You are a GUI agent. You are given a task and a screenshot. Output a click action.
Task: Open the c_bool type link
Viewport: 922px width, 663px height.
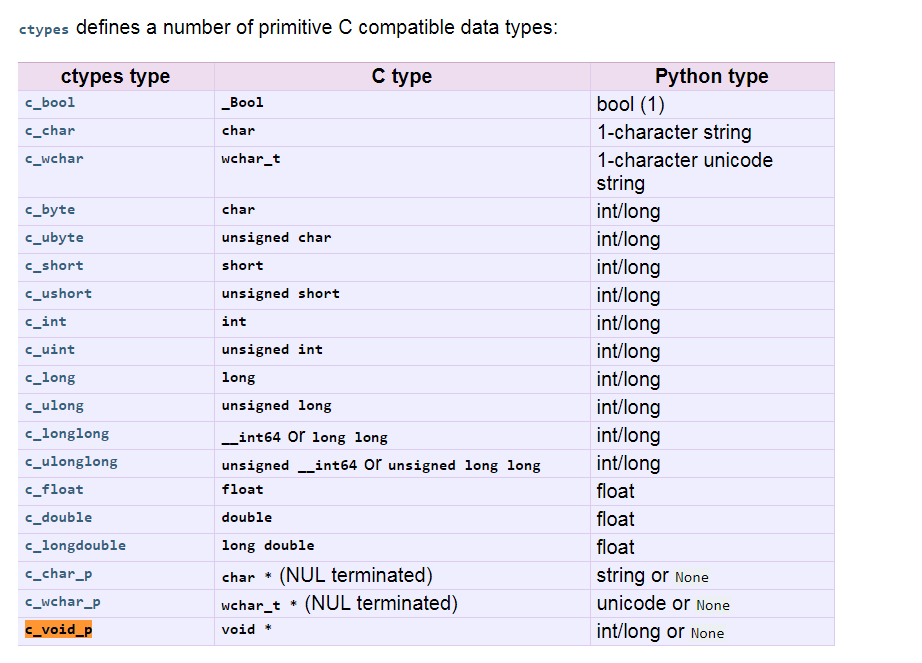coord(50,103)
